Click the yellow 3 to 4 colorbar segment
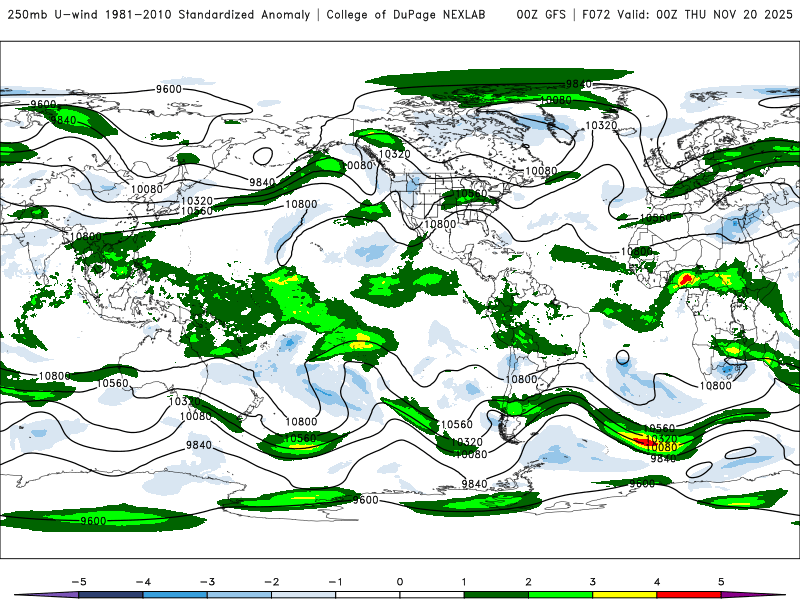 click(x=624, y=595)
